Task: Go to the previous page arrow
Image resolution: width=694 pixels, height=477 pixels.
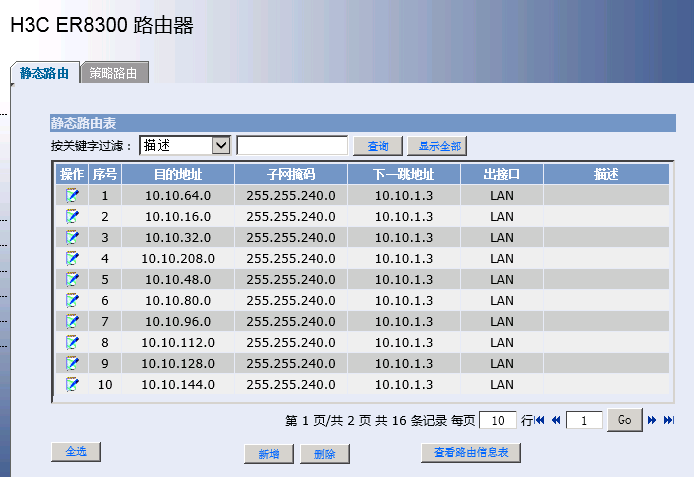Action: [x=556, y=420]
